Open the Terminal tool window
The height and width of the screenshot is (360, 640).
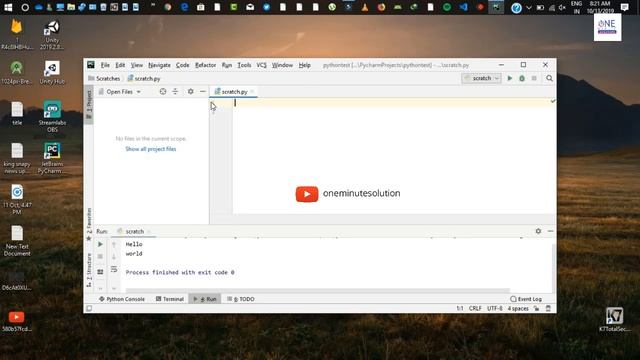coord(170,299)
